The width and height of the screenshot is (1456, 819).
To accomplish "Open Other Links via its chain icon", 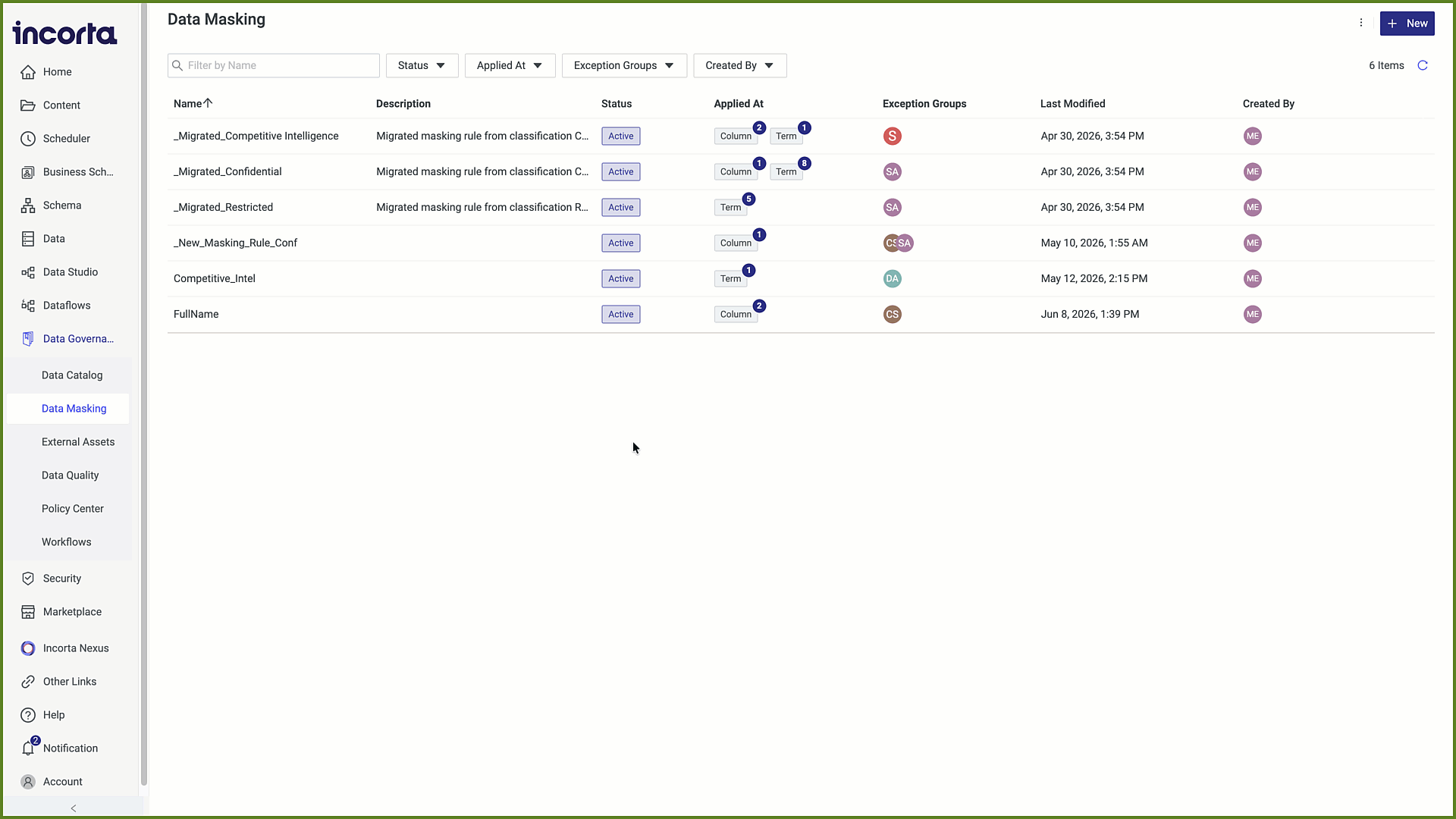I will [28, 682].
